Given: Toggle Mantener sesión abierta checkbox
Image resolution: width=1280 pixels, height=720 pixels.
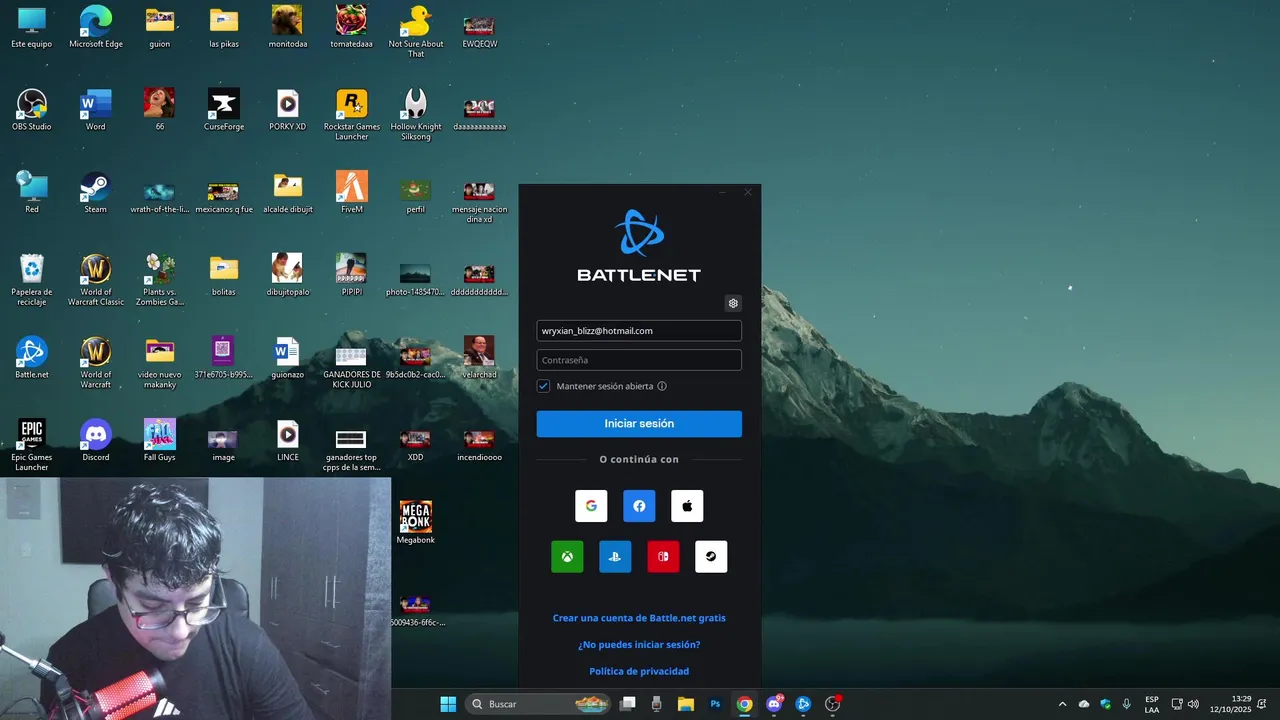Looking at the screenshot, I should point(543,386).
